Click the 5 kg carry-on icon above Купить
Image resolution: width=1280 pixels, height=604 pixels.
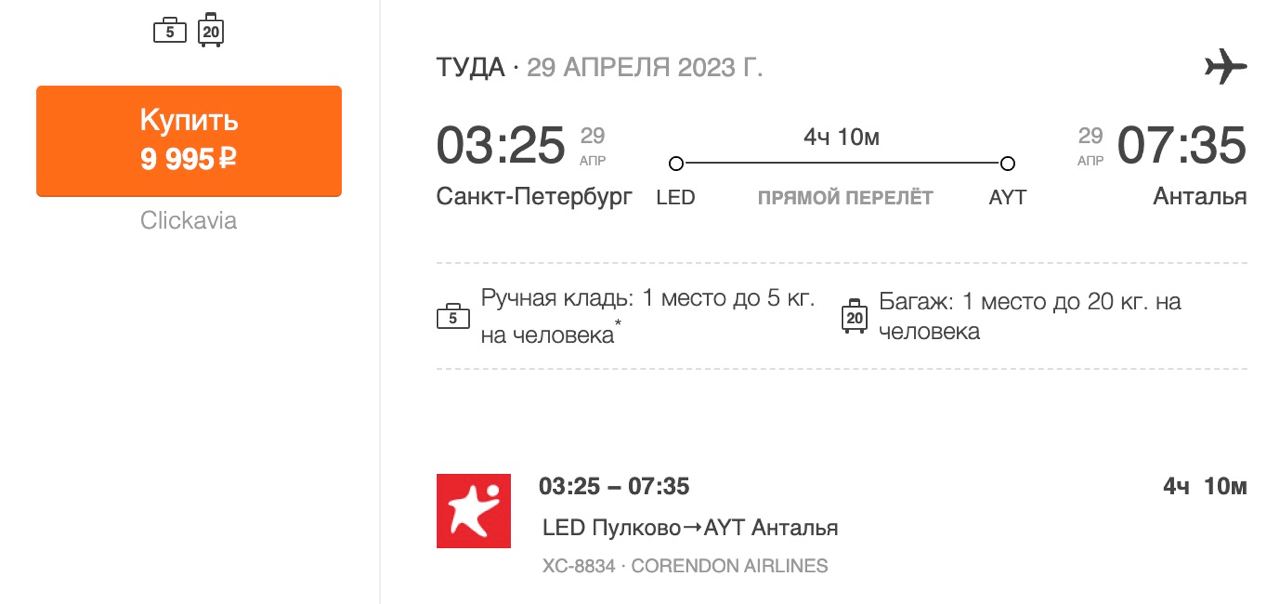coord(170,31)
